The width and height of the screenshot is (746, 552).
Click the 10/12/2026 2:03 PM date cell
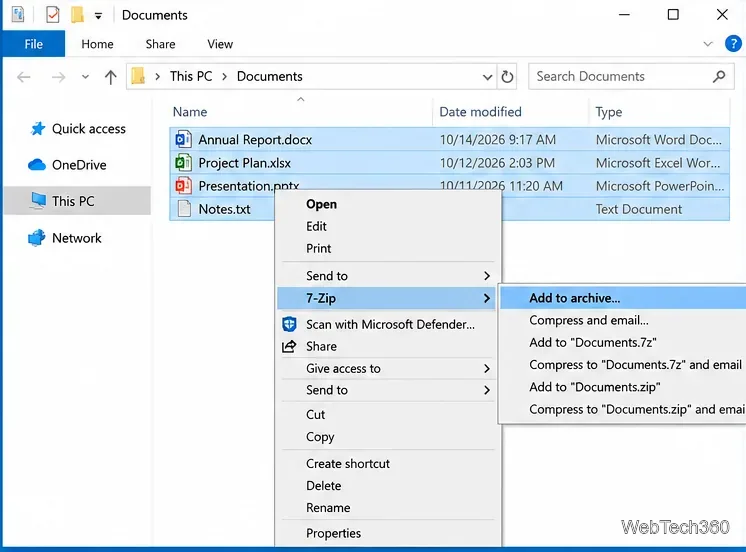[x=497, y=163]
